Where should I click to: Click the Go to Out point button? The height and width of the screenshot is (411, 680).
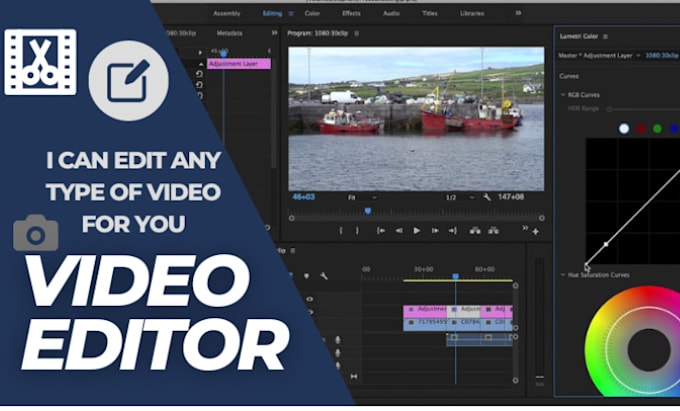(x=452, y=231)
